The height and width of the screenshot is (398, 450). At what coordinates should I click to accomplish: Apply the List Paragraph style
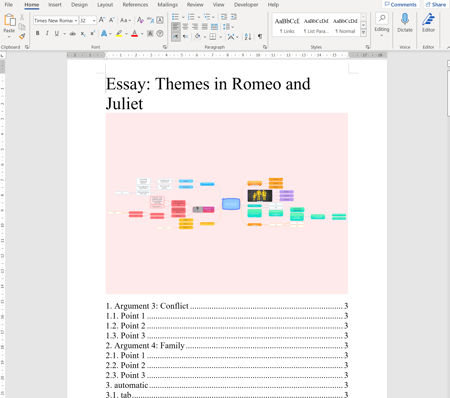pos(316,25)
